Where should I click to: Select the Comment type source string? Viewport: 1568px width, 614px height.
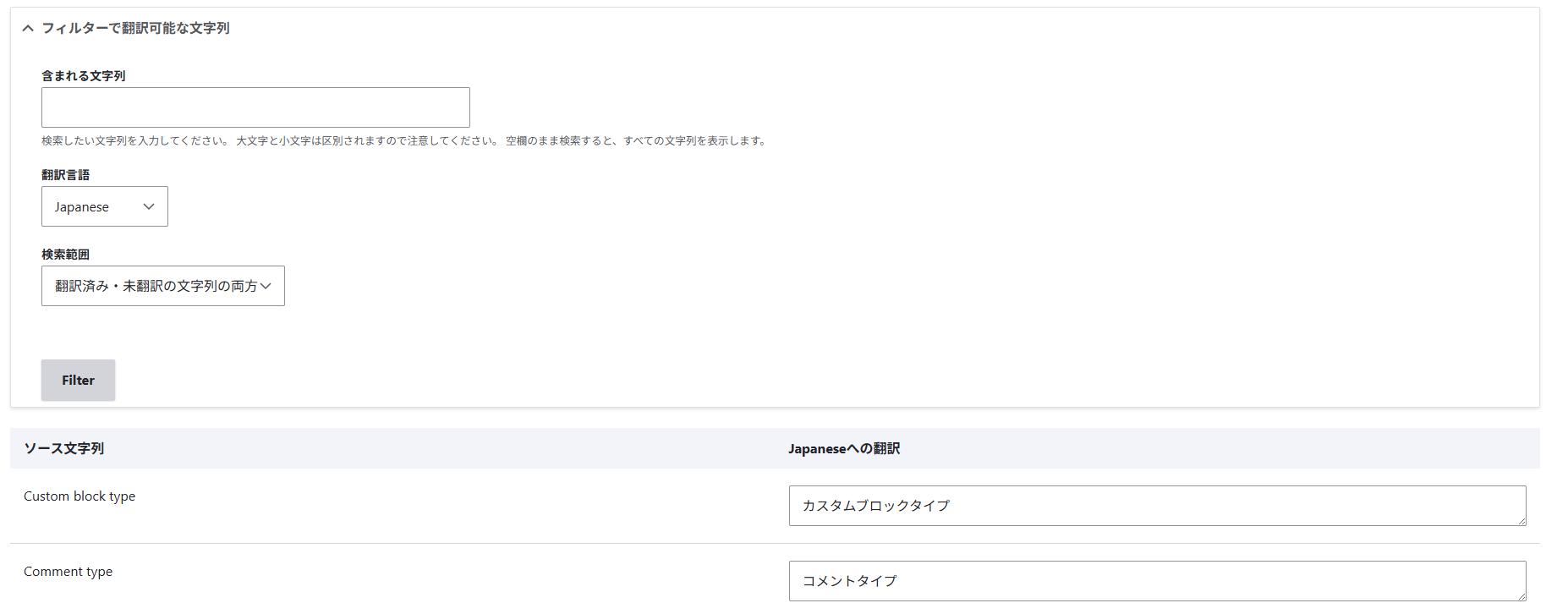pos(68,572)
